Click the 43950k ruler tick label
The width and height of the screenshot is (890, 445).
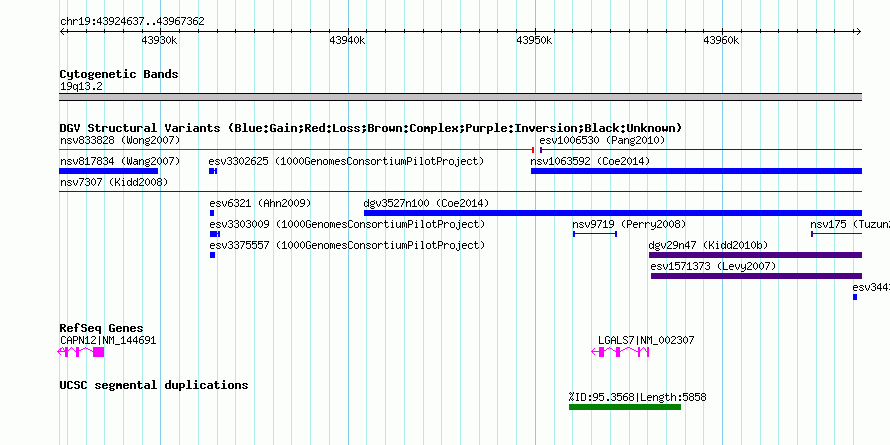[534, 40]
